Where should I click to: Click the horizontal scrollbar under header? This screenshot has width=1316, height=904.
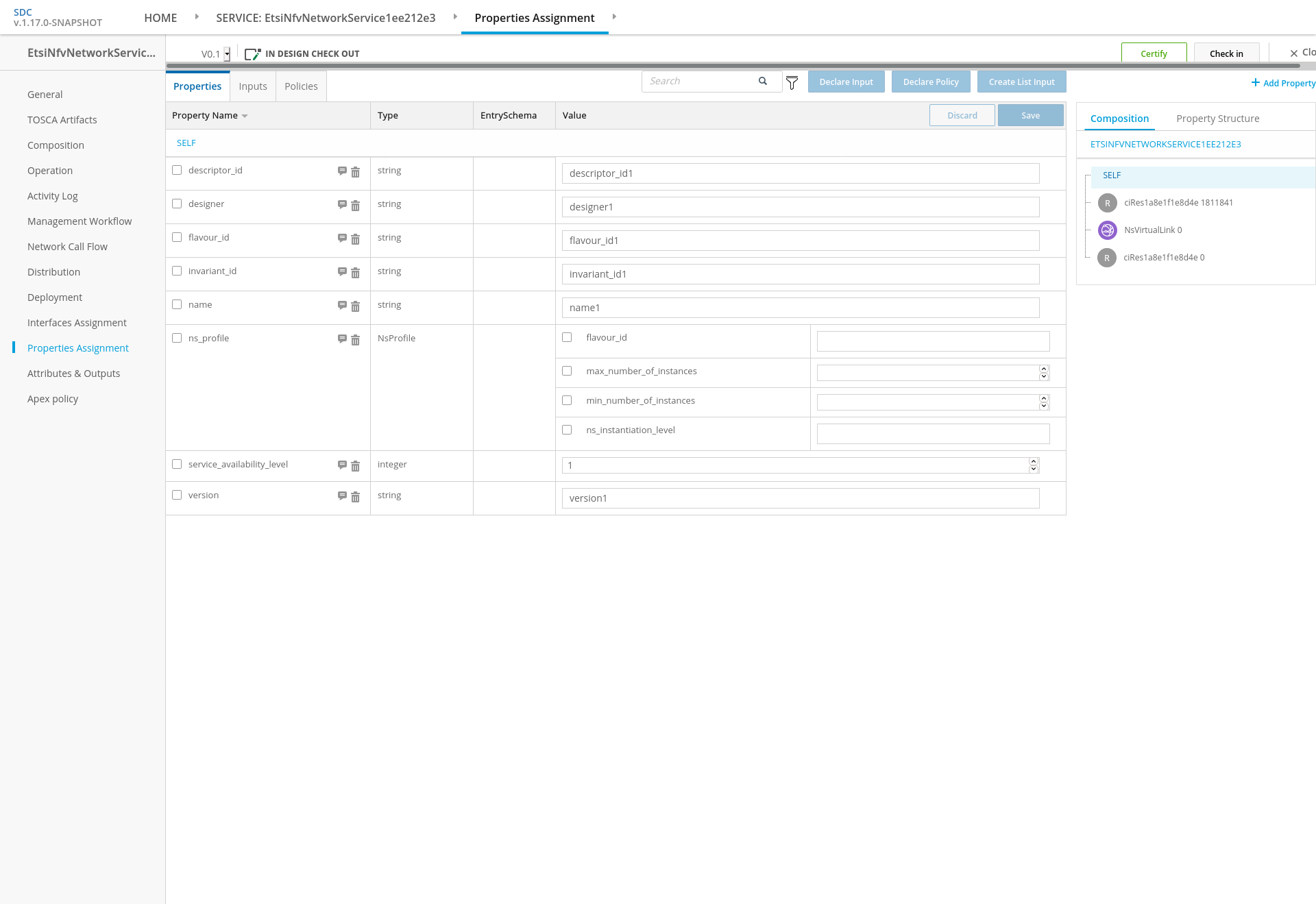click(x=733, y=66)
